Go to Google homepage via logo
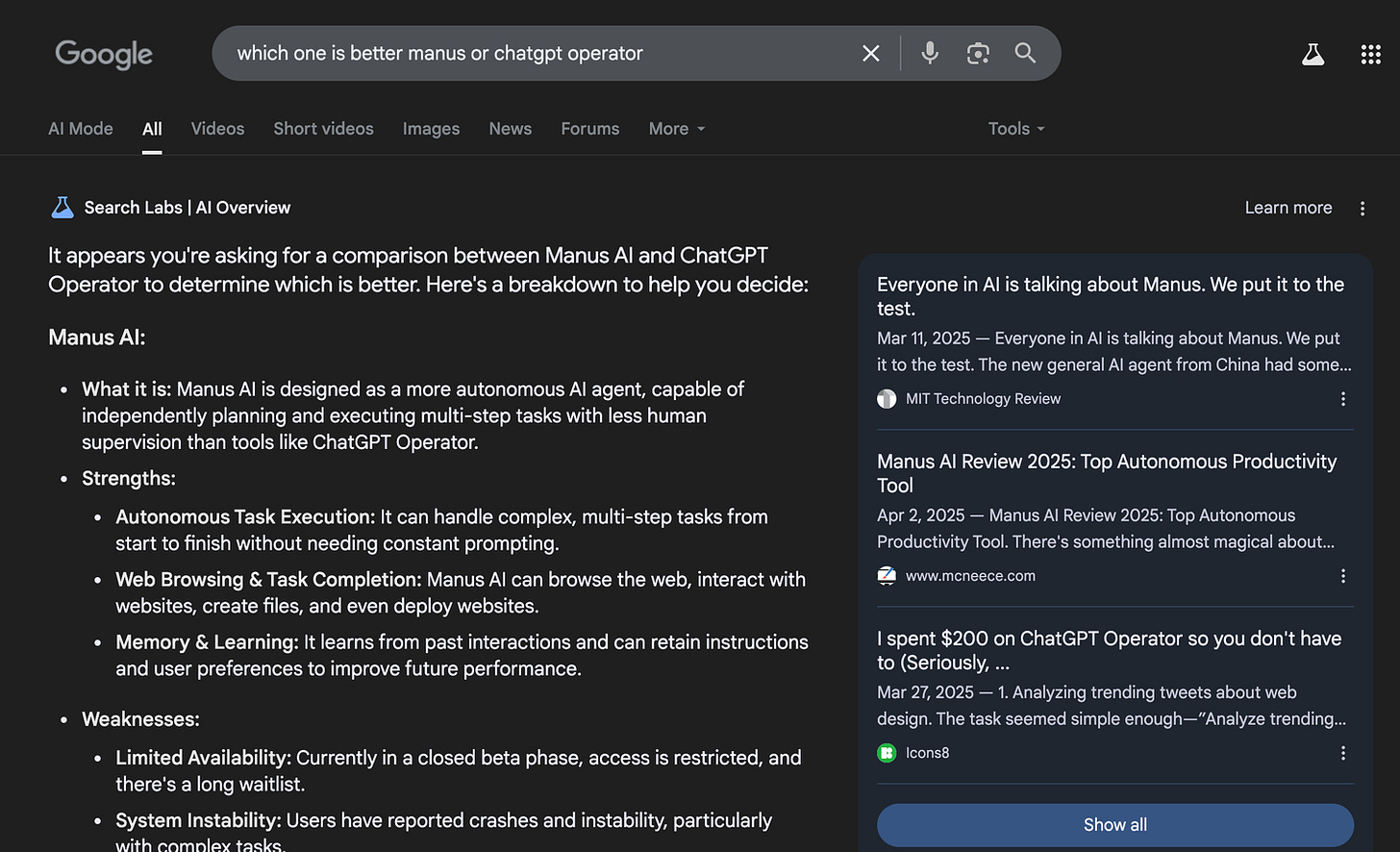 pos(104,55)
